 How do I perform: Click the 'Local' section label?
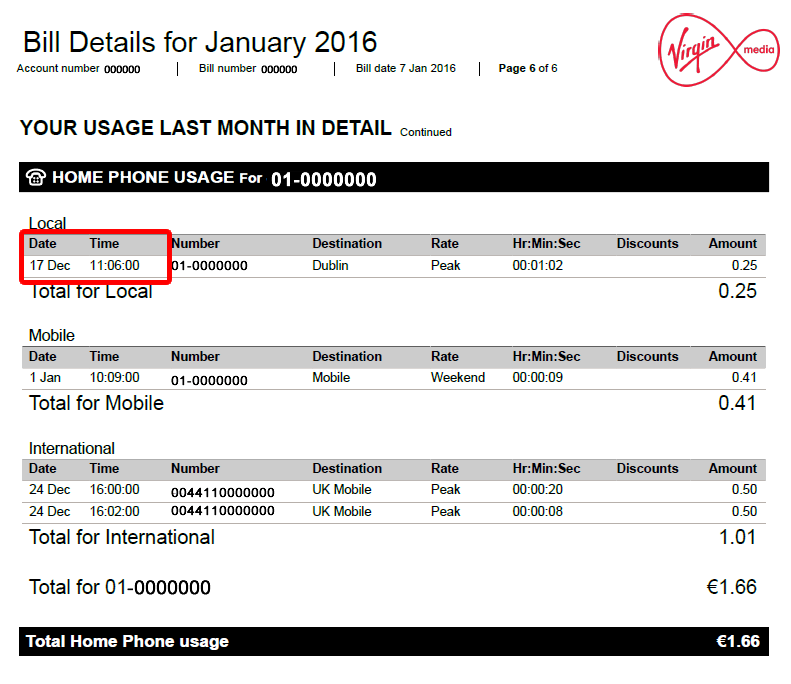tap(47, 223)
